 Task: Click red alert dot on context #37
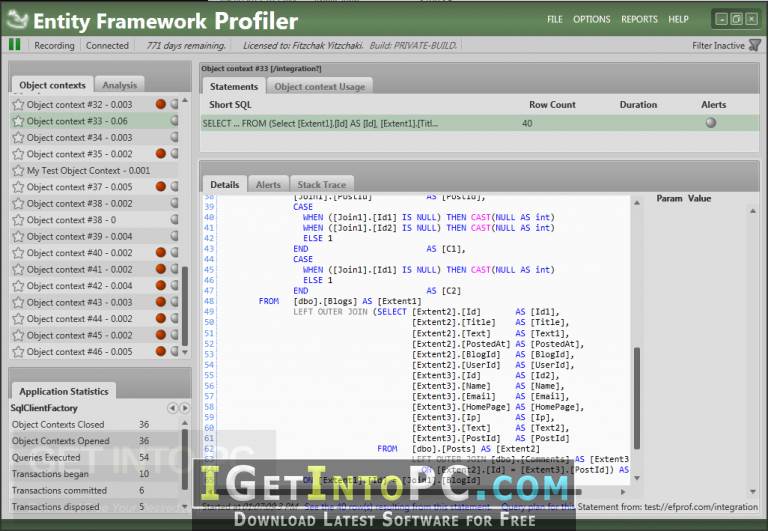(161, 186)
